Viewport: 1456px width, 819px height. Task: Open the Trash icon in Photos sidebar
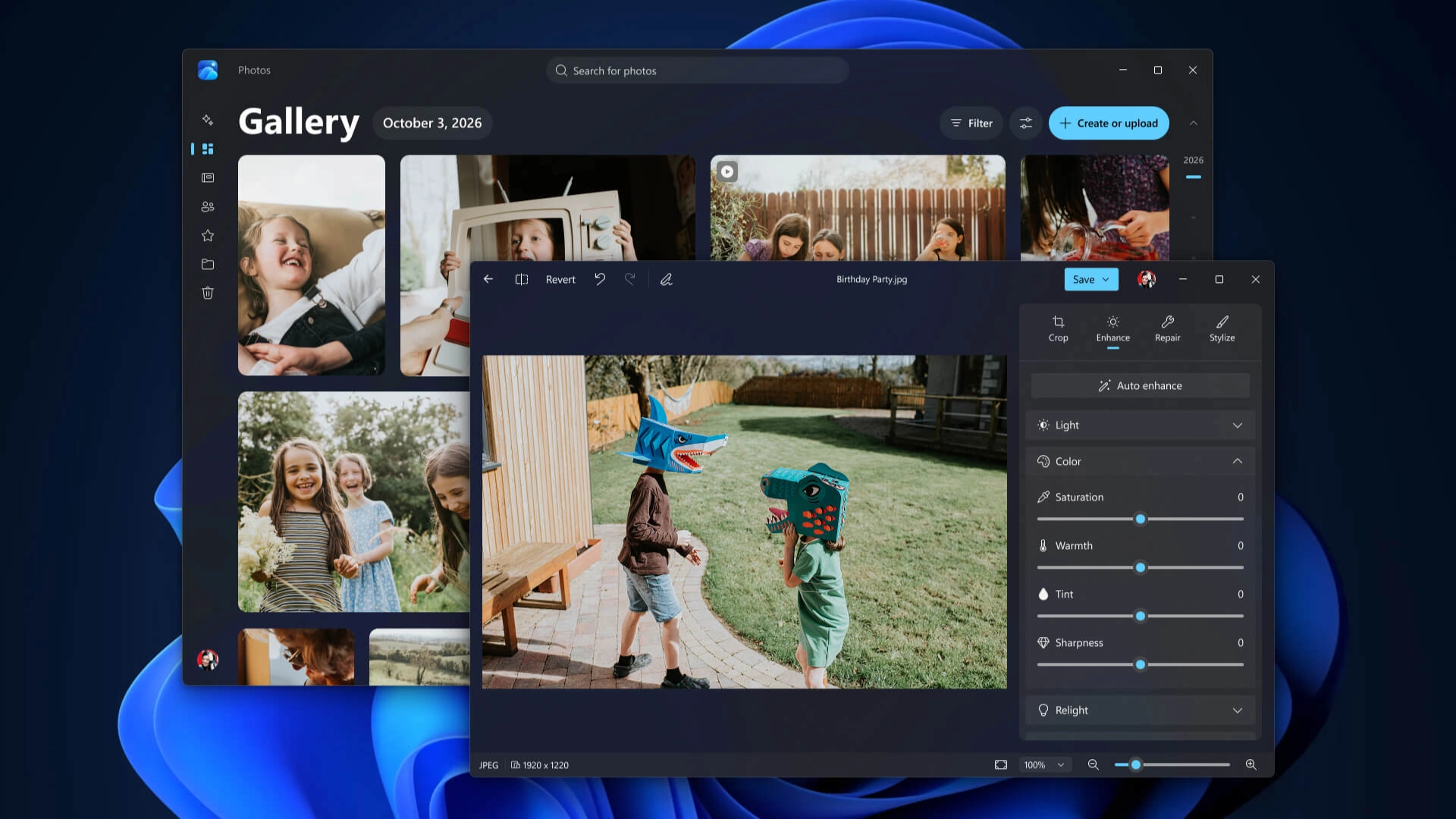click(x=208, y=293)
